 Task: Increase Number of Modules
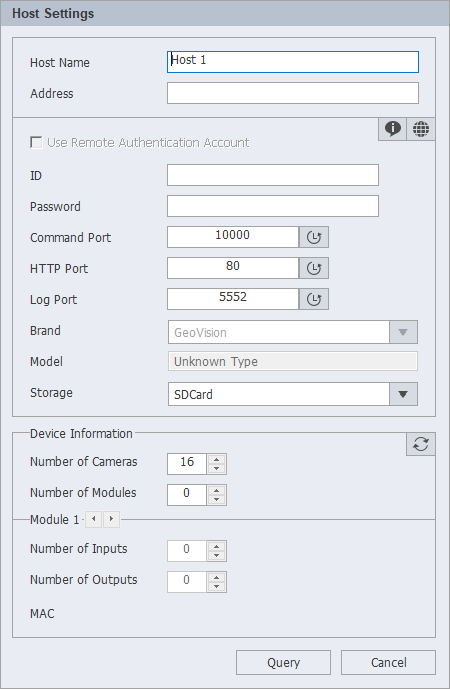coord(216,490)
